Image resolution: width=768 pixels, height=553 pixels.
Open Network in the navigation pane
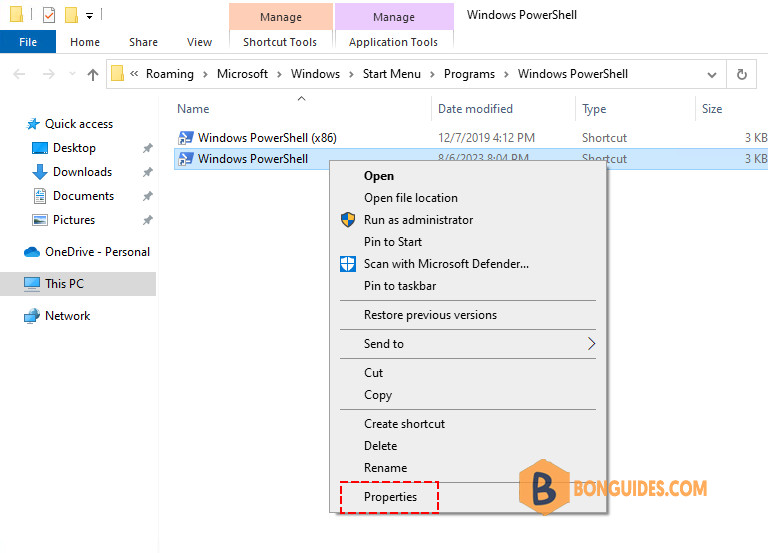(x=68, y=316)
